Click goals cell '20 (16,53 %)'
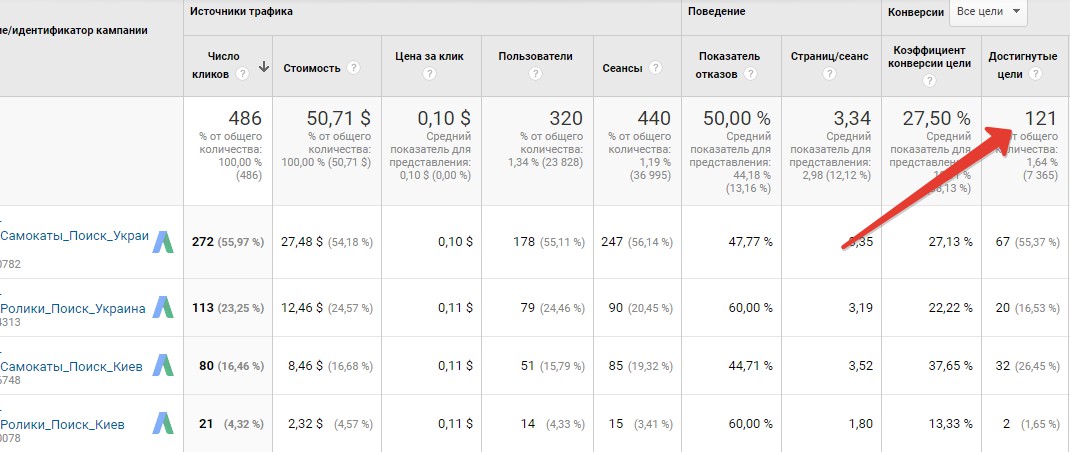1070x452 pixels. [1028, 307]
